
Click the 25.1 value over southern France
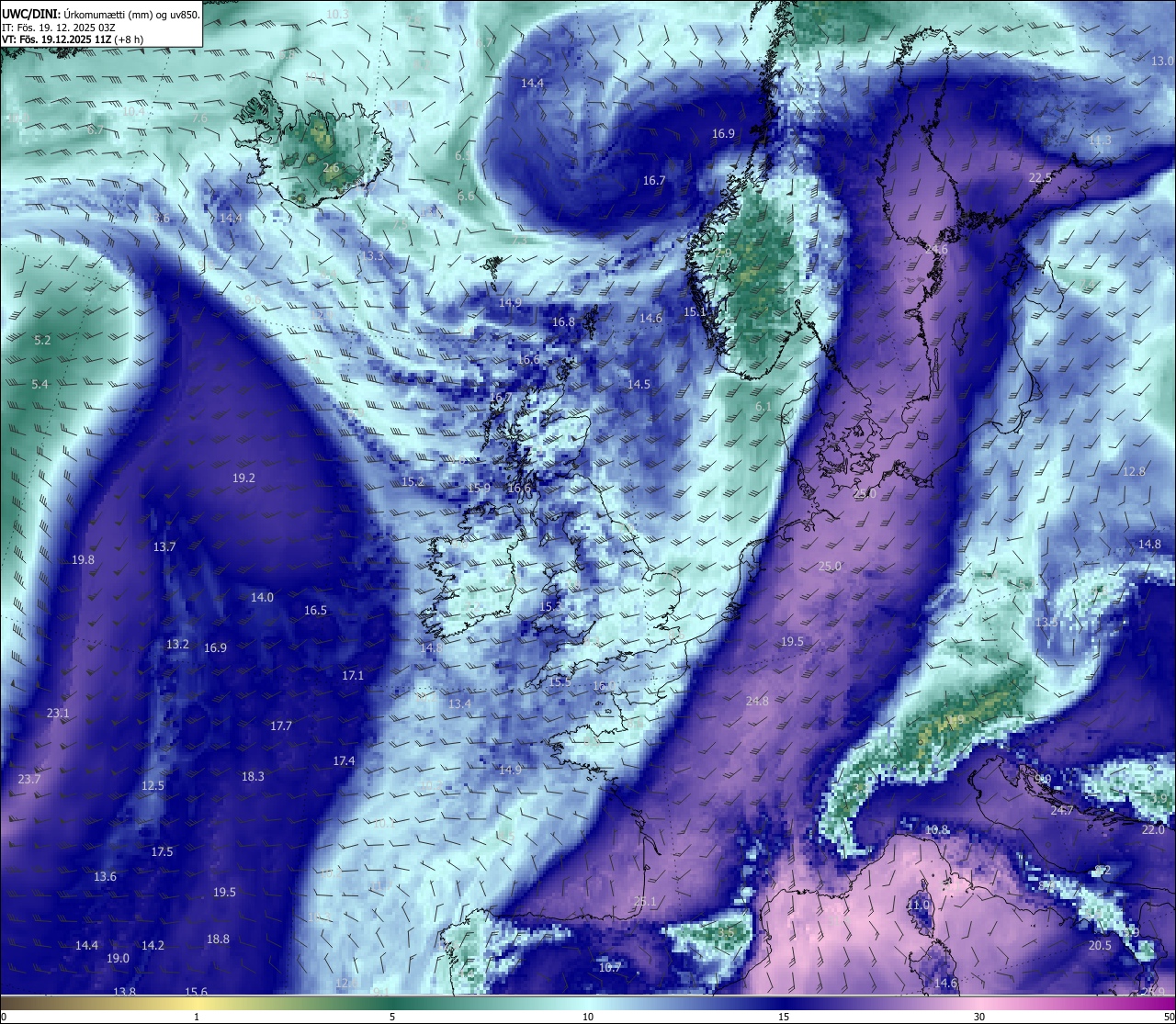pyautogui.click(x=645, y=901)
